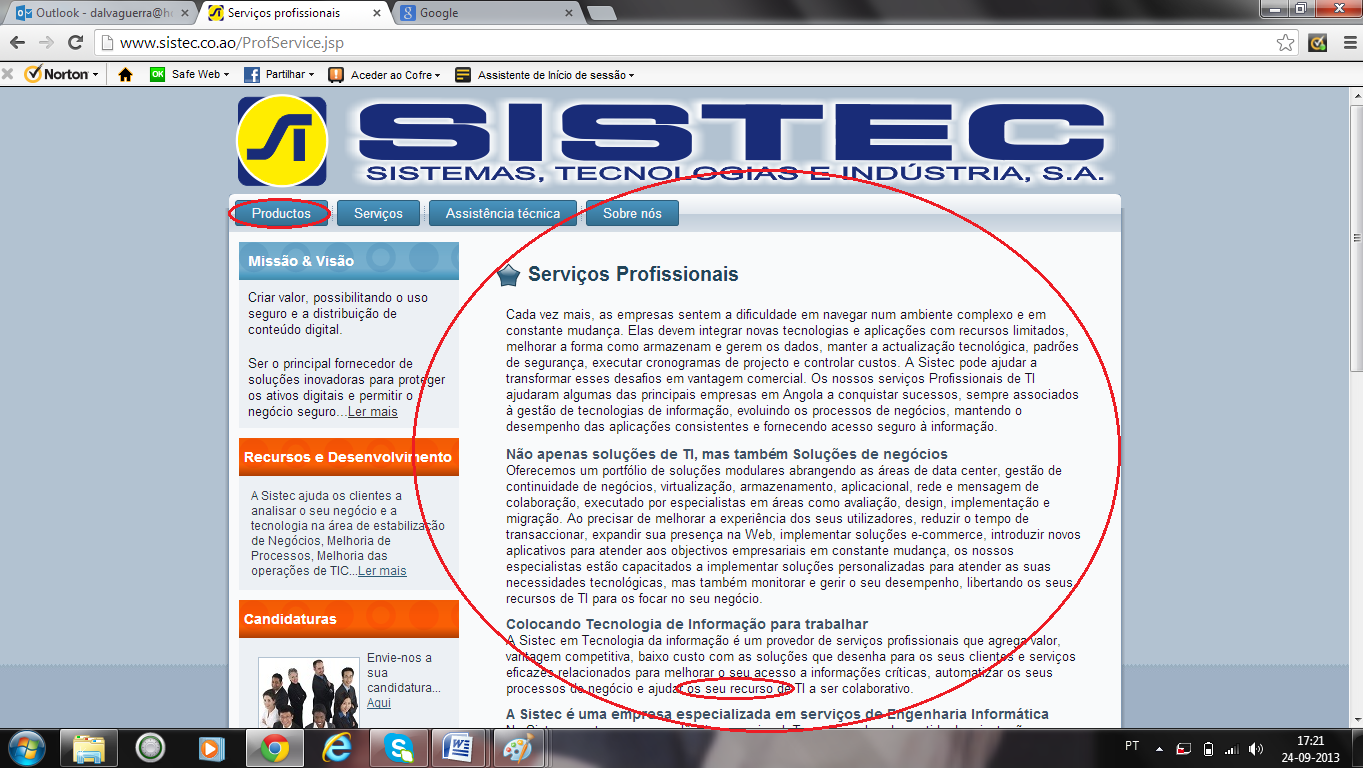The width and height of the screenshot is (1363, 769).
Task: Open the Assistência técnica menu
Action: point(503,213)
